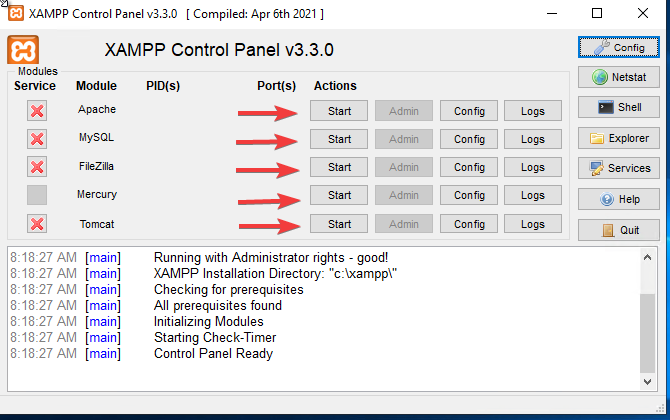View the MySQL Logs
The width and height of the screenshot is (670, 420).
[x=533, y=139]
